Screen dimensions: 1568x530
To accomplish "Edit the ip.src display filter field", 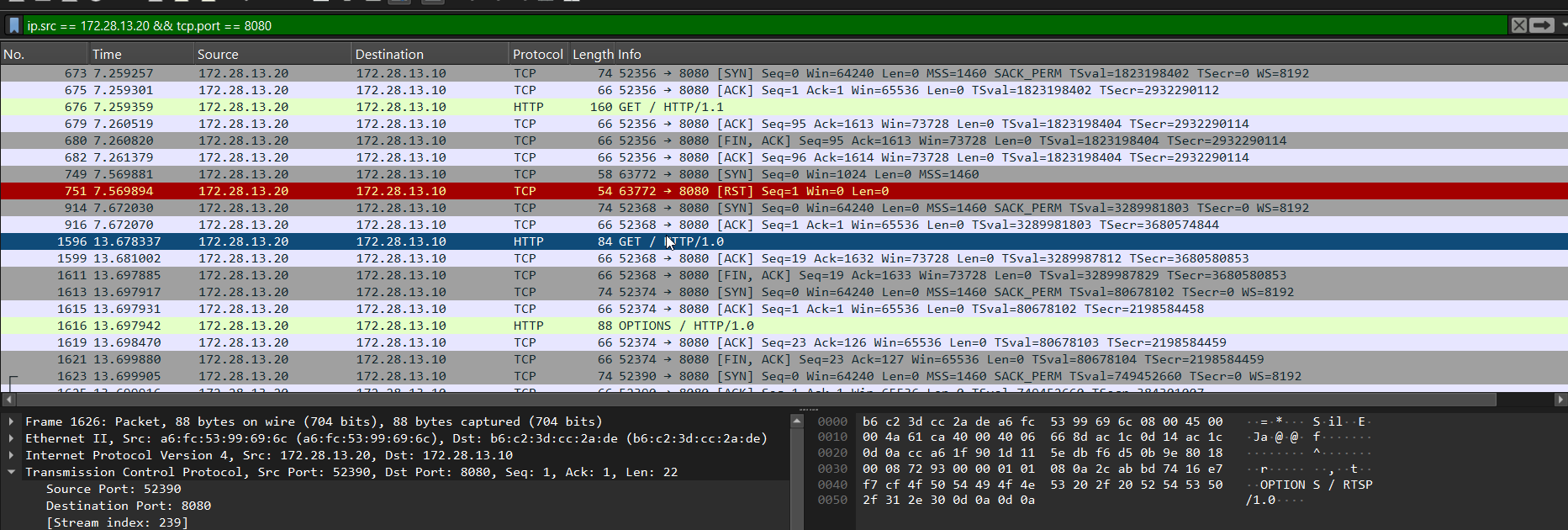I will [765, 26].
